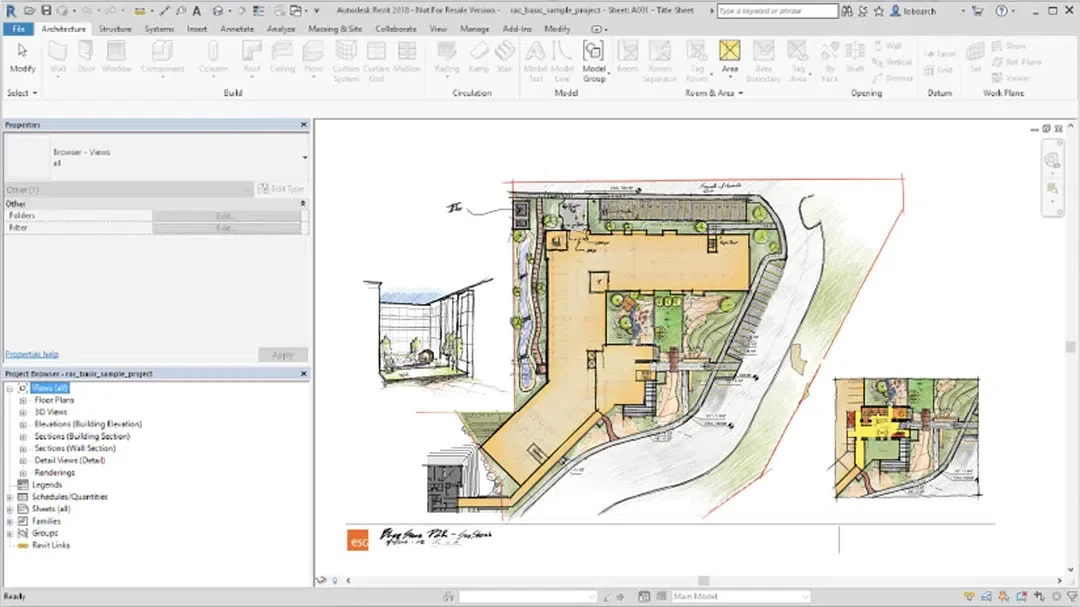Switch to the Massing & Site tab
This screenshot has height=607, width=1080.
click(x=335, y=29)
